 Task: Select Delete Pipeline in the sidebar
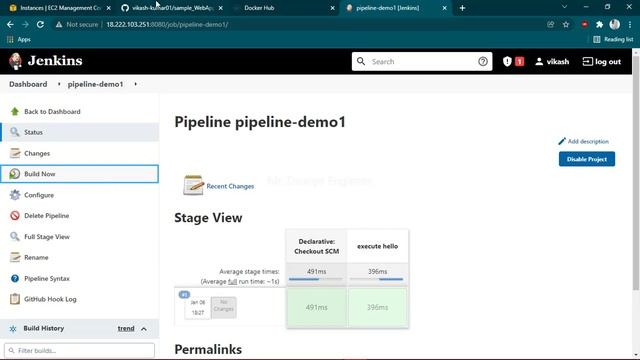tap(46, 216)
